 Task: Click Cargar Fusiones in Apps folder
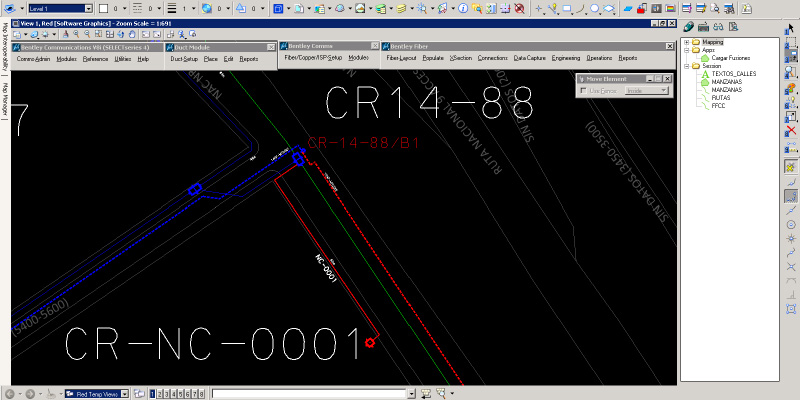[733, 58]
